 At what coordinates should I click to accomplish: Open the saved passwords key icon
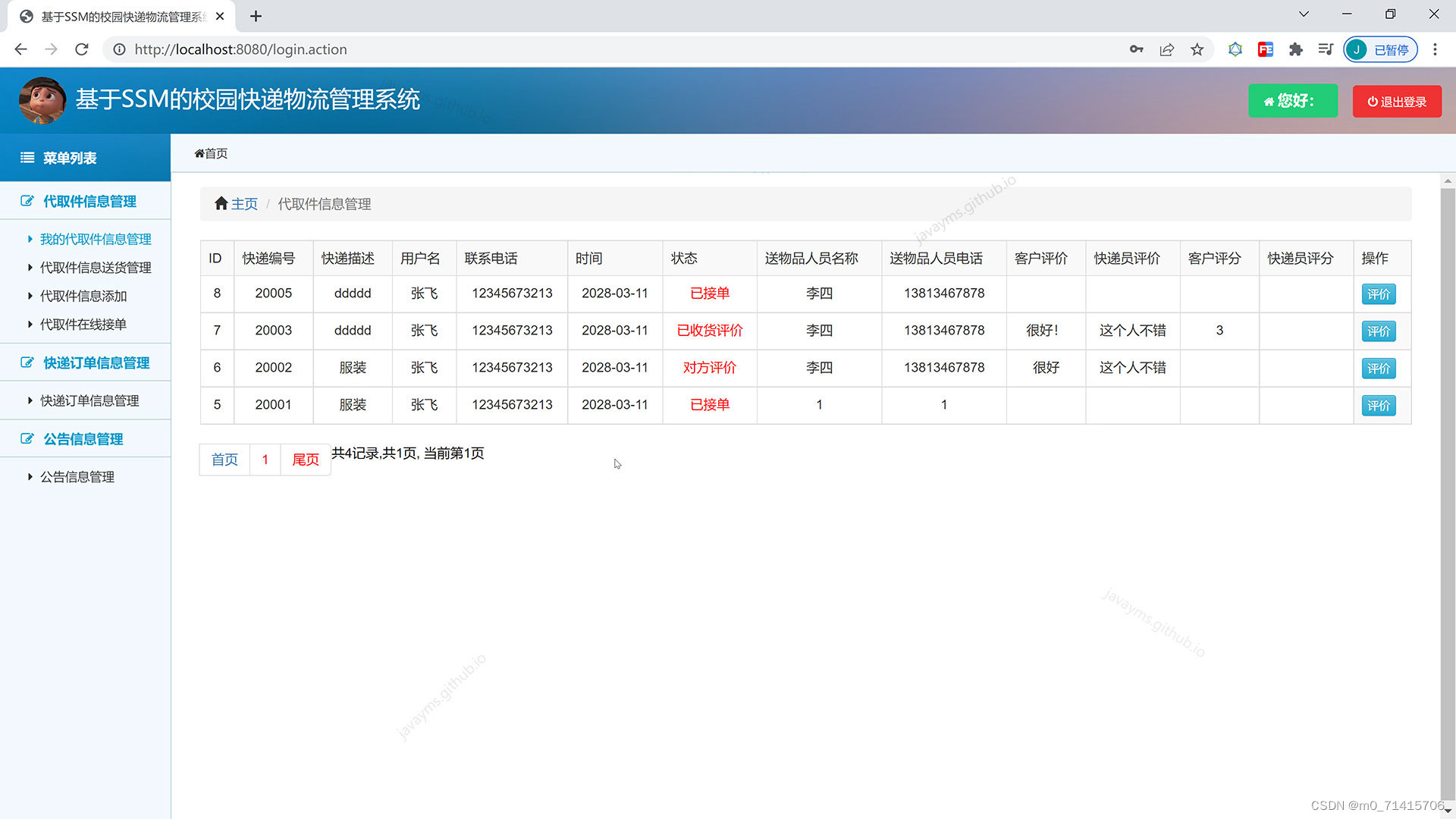(1136, 49)
